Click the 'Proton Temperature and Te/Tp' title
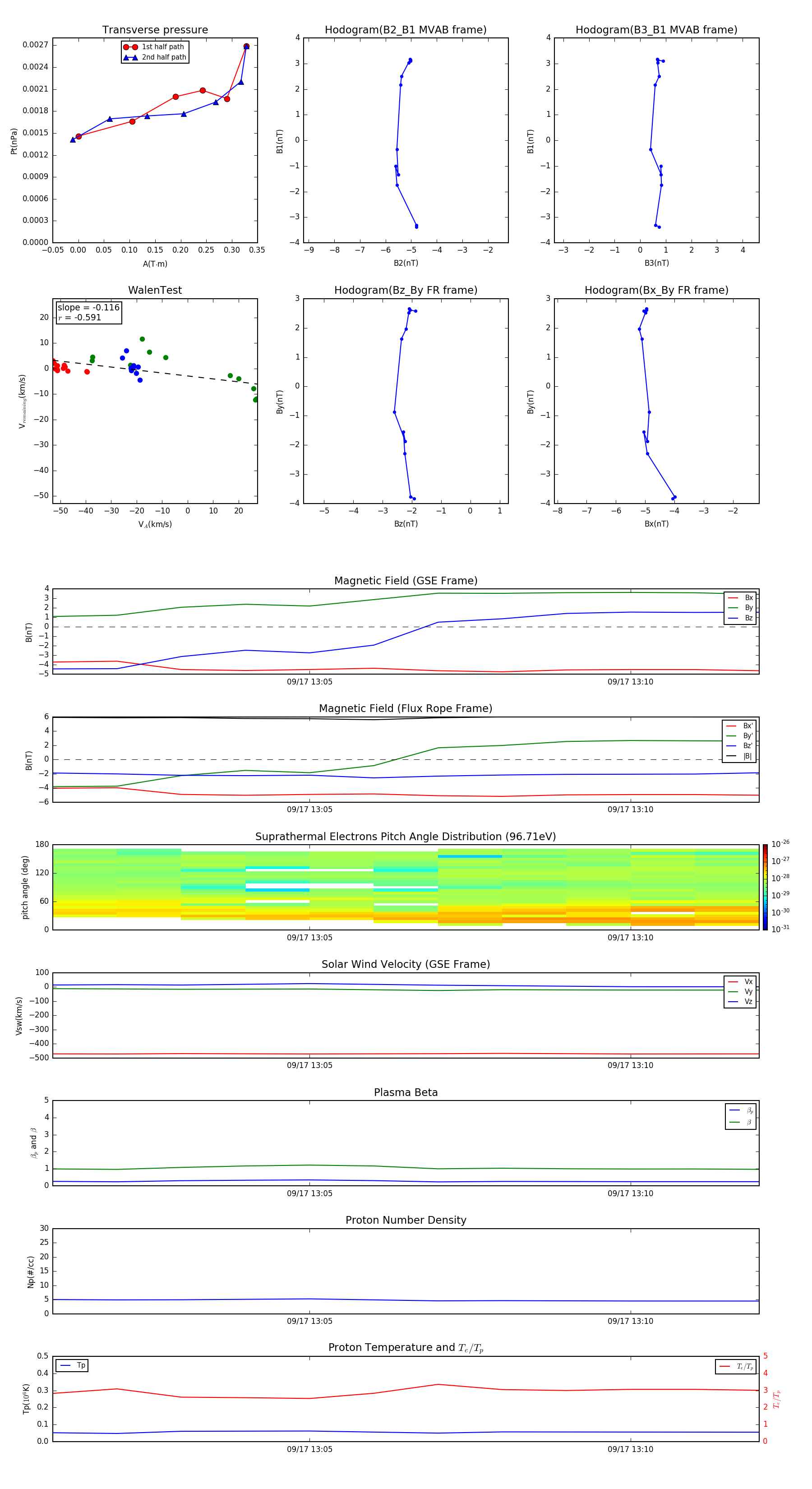This screenshot has width=812, height=1489. pyautogui.click(x=406, y=1348)
